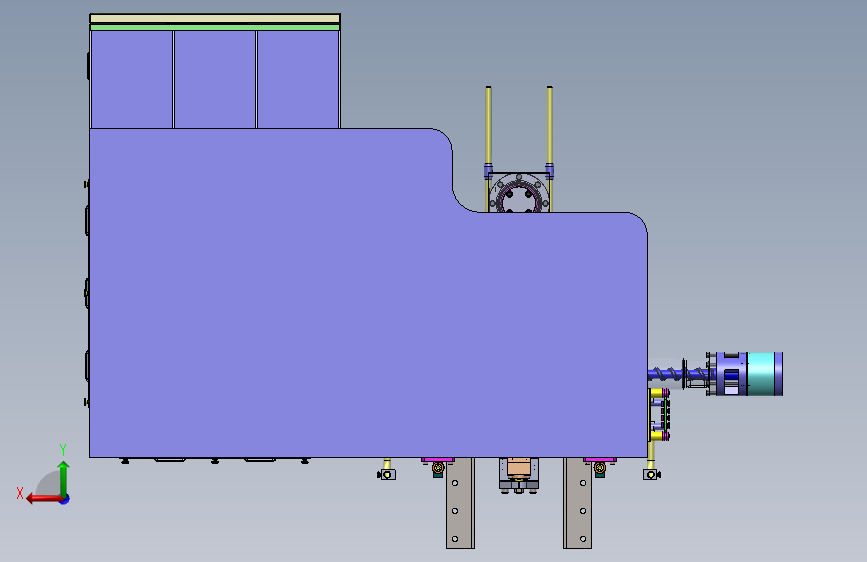The width and height of the screenshot is (867, 562).
Task: Select the right upper cabinet panel
Action: point(298,79)
